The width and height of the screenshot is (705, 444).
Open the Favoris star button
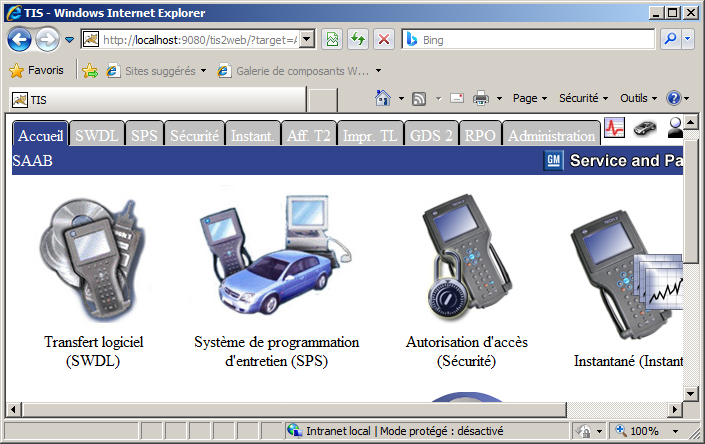(36, 71)
